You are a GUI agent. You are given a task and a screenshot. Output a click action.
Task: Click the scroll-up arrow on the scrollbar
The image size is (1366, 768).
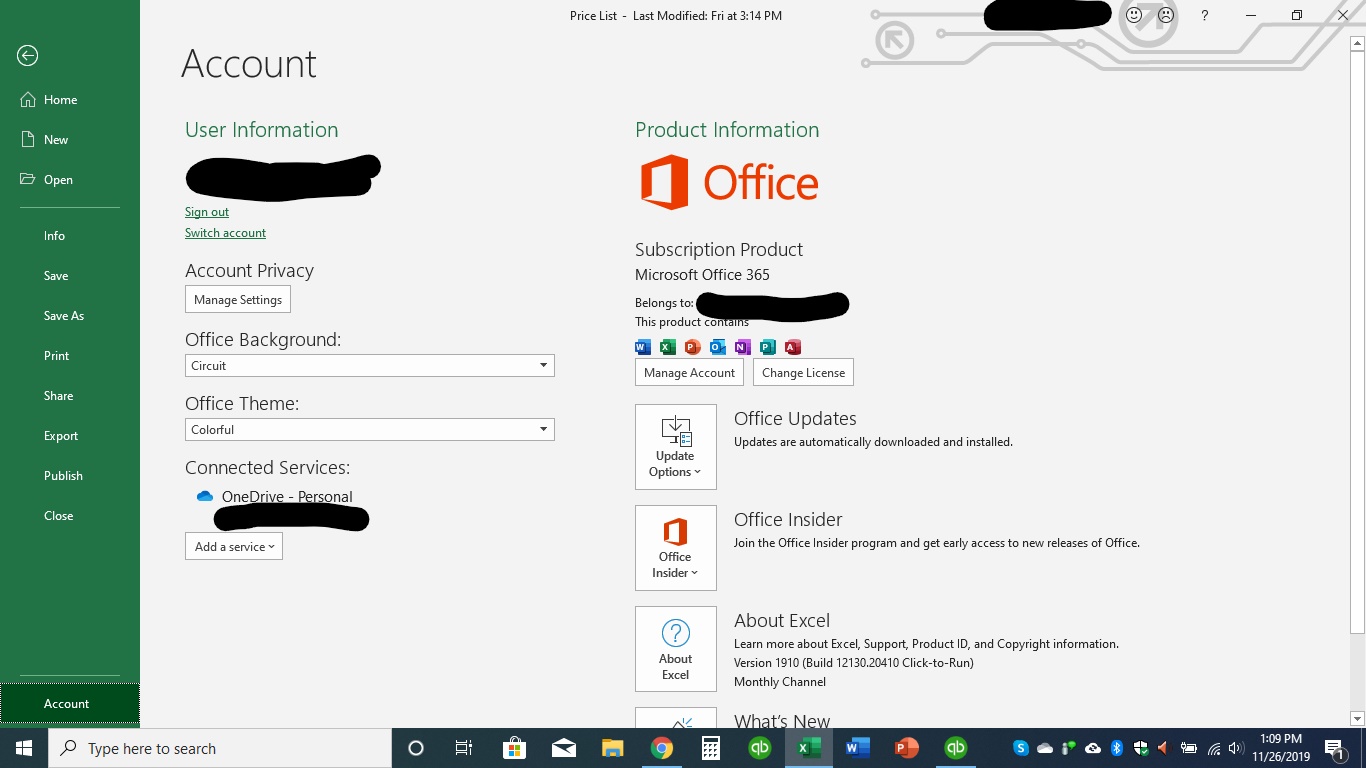click(1357, 43)
